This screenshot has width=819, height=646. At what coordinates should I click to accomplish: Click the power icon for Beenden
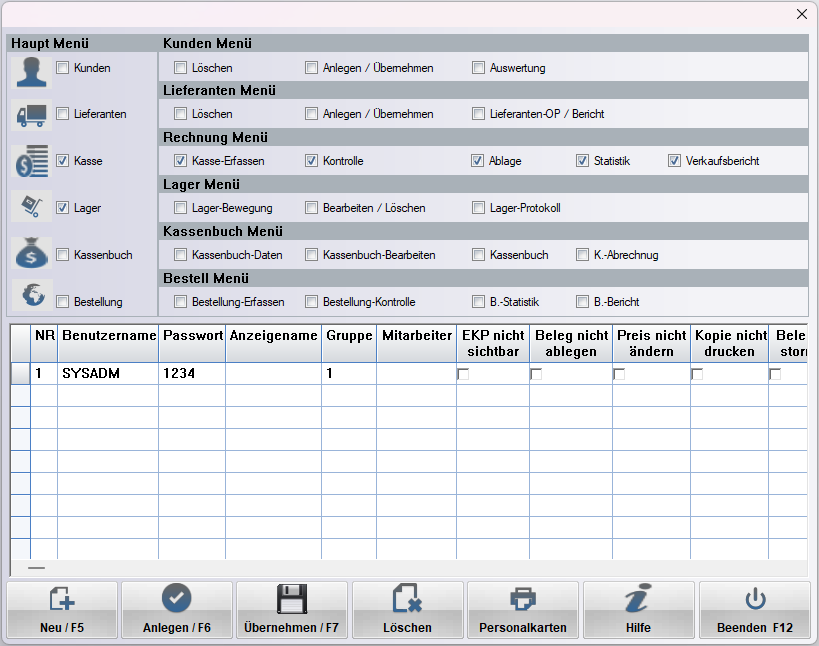coord(755,599)
